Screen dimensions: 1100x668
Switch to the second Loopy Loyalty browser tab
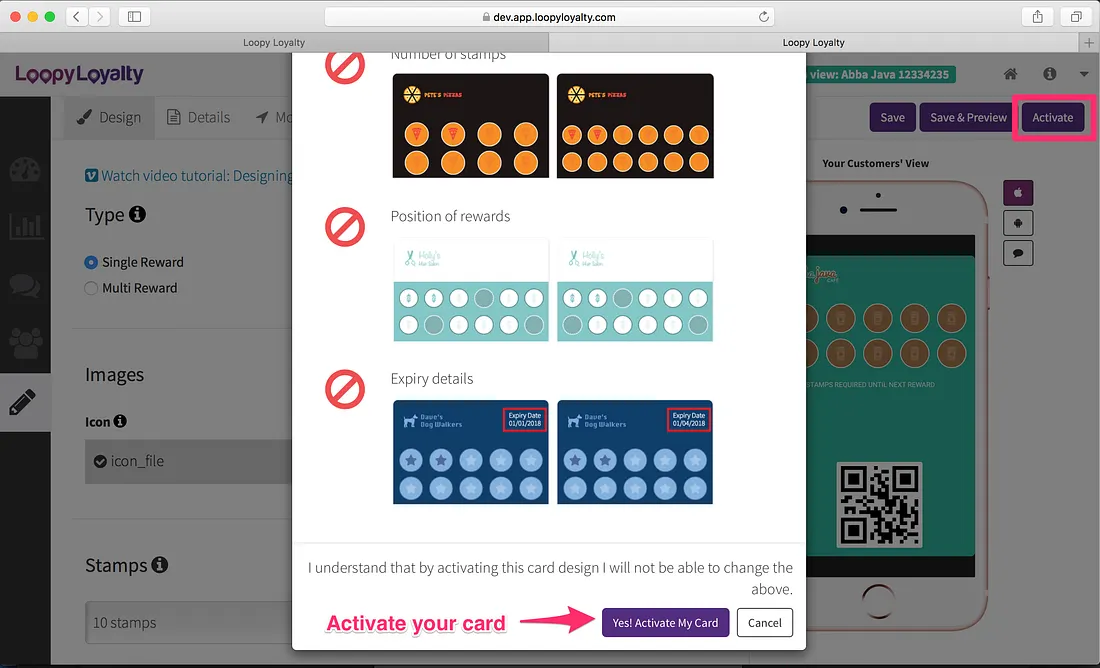coord(814,43)
